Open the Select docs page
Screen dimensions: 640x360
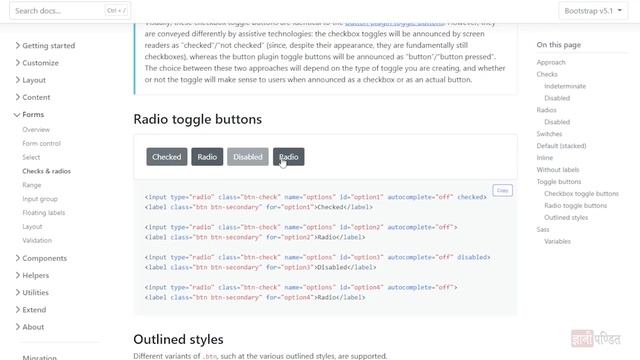(31, 158)
